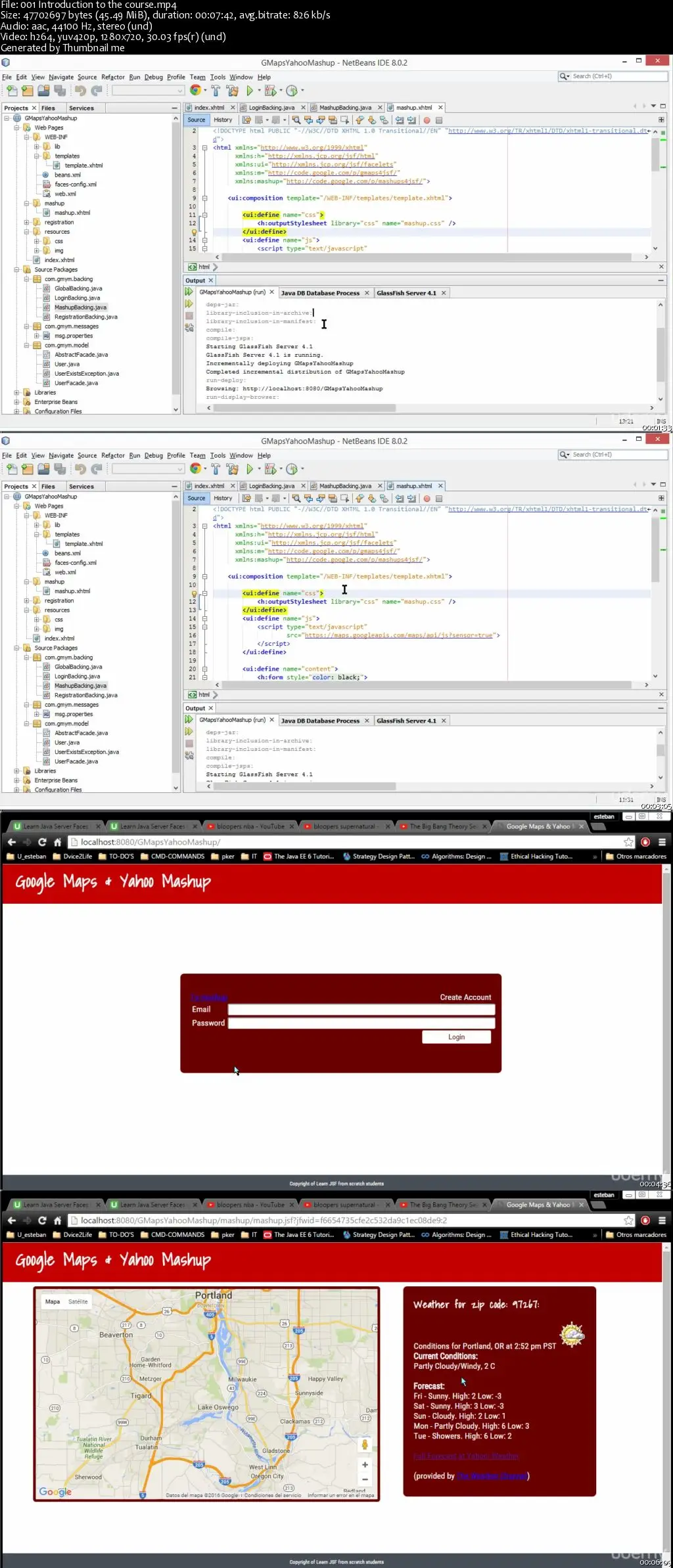Viewport: 673px width, 1568px height.
Task: Click Run Project arrow in second NetBeans window
Action: 250,469
